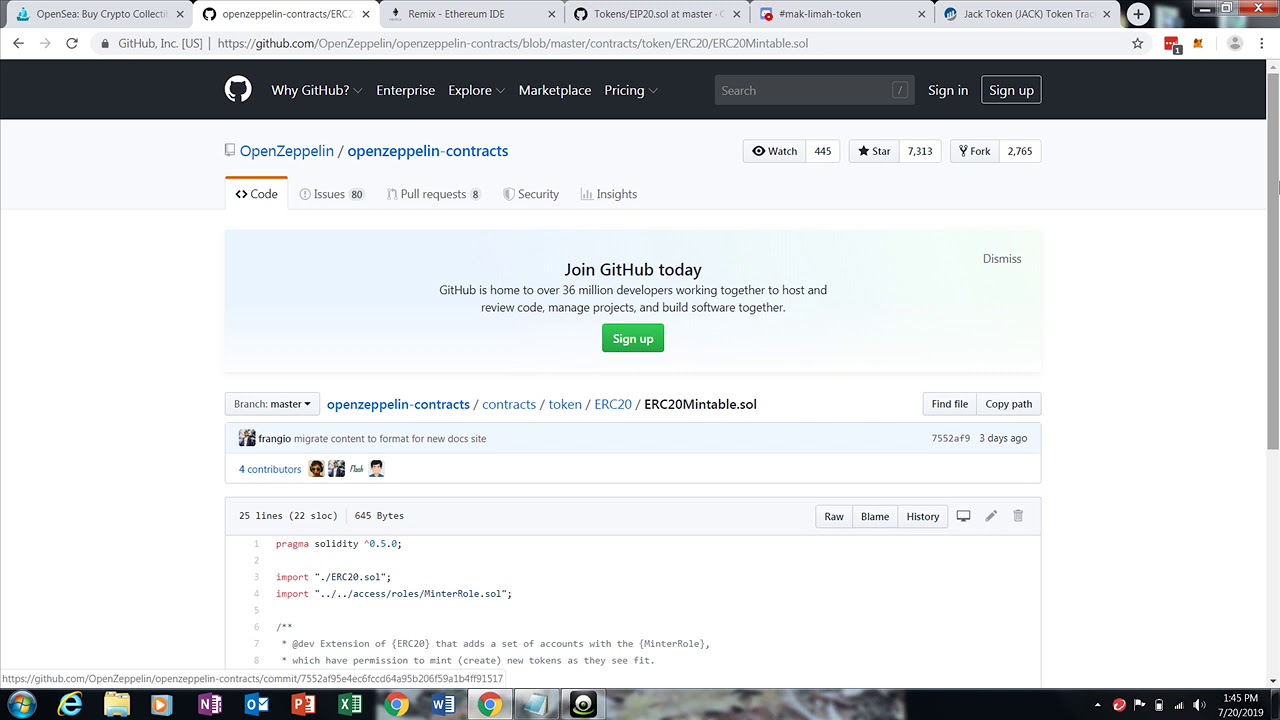Focus the GitHub search box
The image size is (1280, 720).
point(814,90)
